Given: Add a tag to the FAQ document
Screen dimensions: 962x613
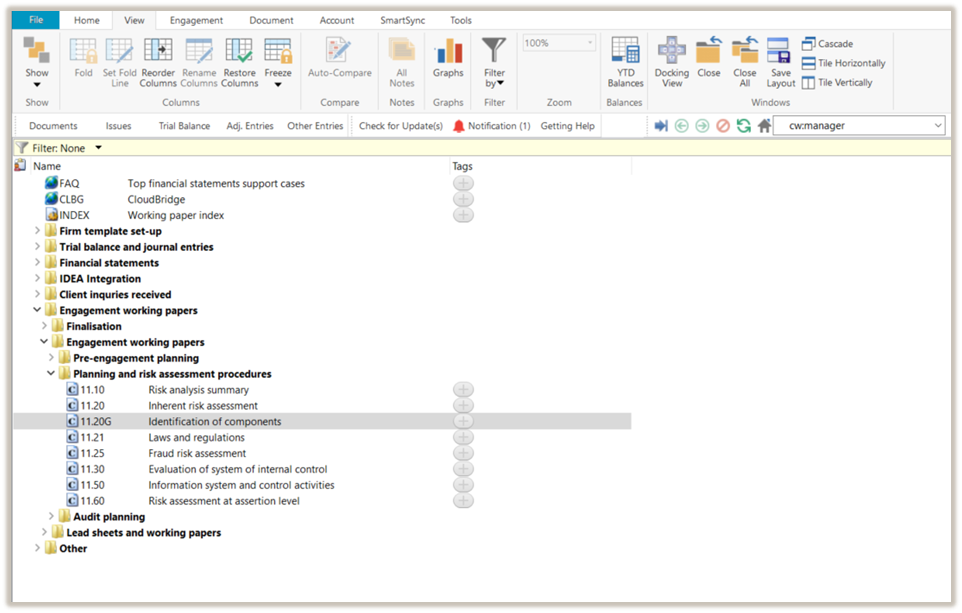Looking at the screenshot, I should [x=463, y=184].
